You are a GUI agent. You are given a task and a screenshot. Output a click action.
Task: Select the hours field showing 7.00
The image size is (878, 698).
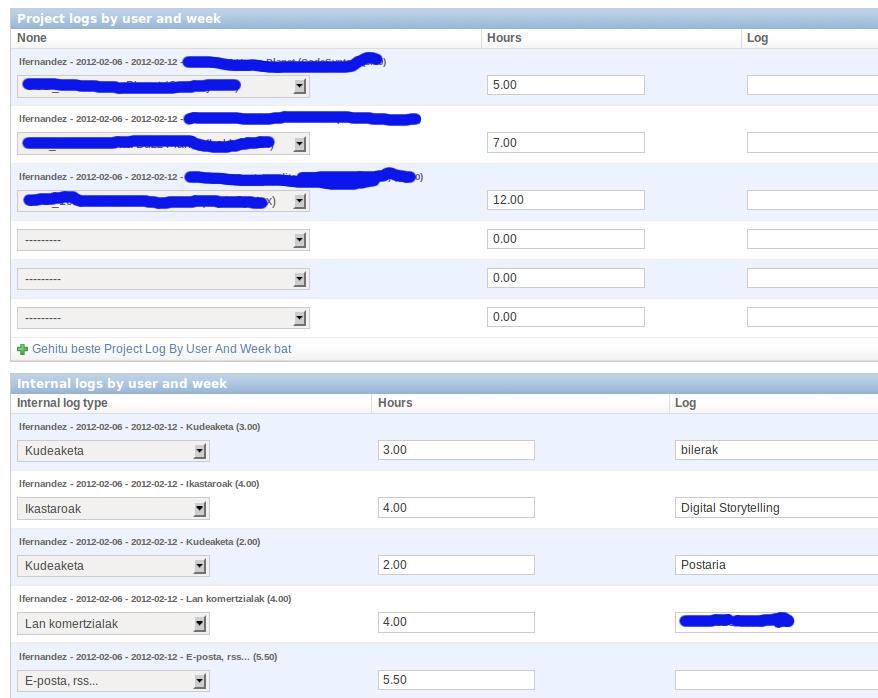pyautogui.click(x=565, y=143)
